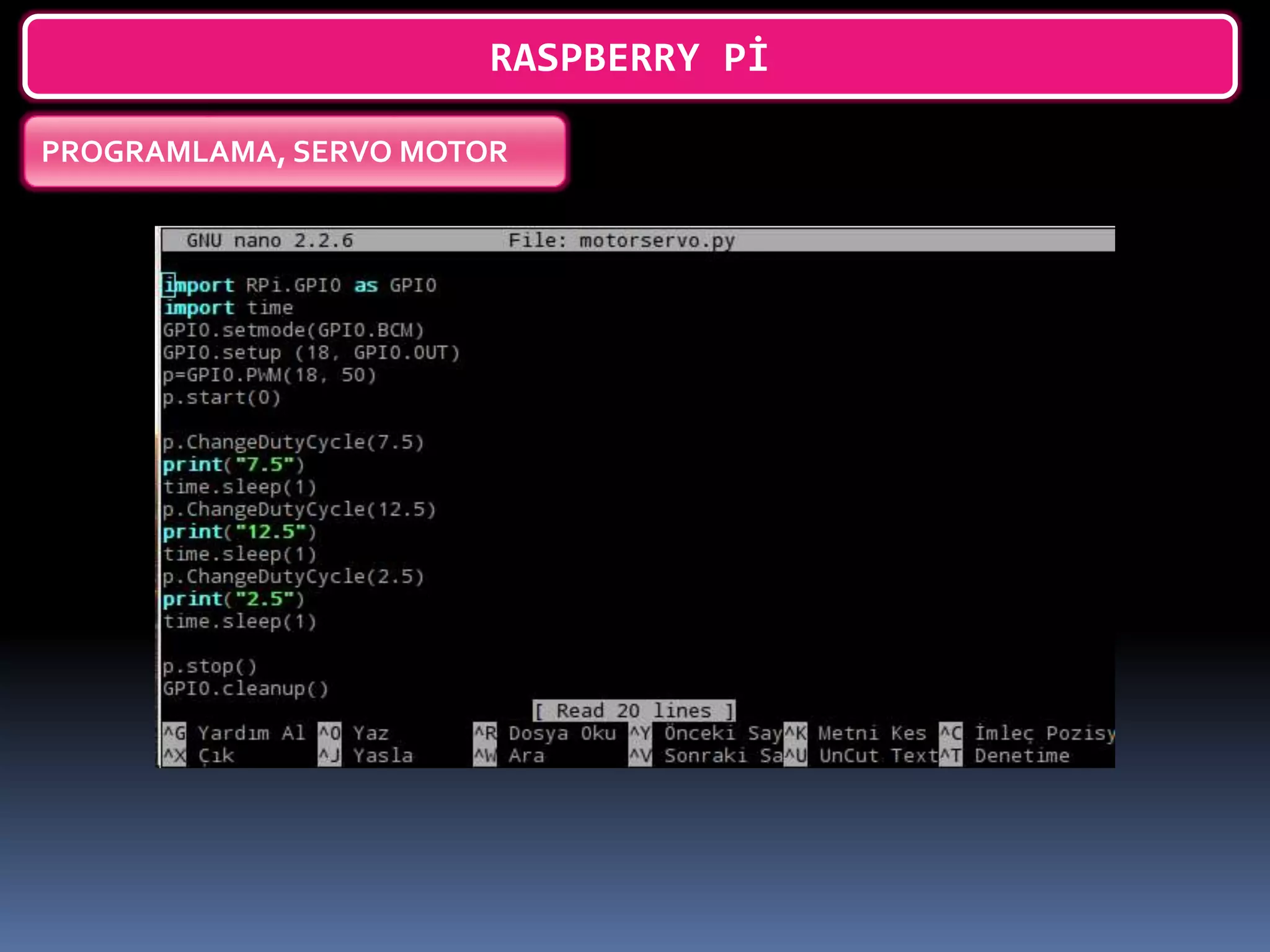Click the ^R Dosya Oku shortcut
The width and height of the screenshot is (1270, 952).
pos(545,733)
